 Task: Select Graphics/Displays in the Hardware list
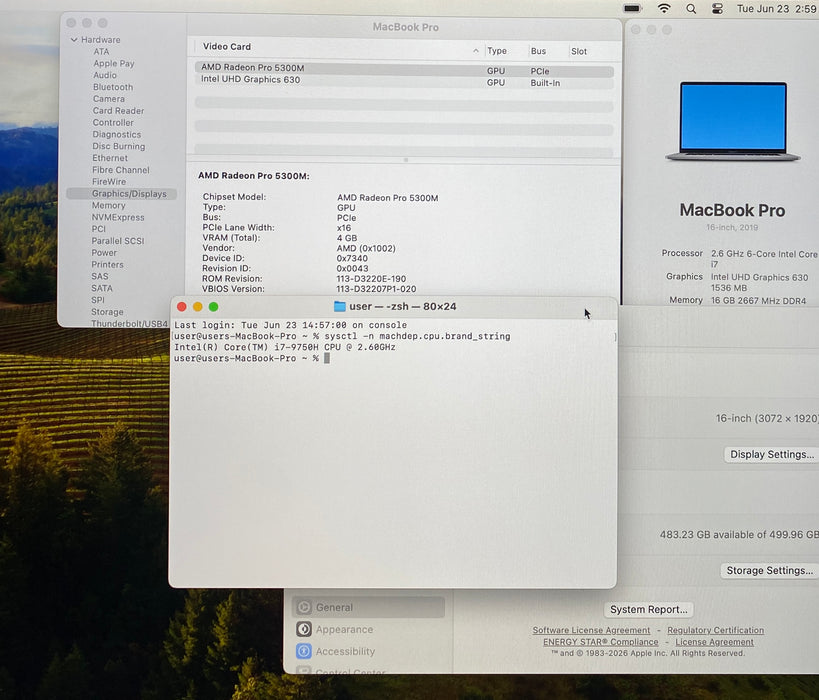click(x=122, y=194)
